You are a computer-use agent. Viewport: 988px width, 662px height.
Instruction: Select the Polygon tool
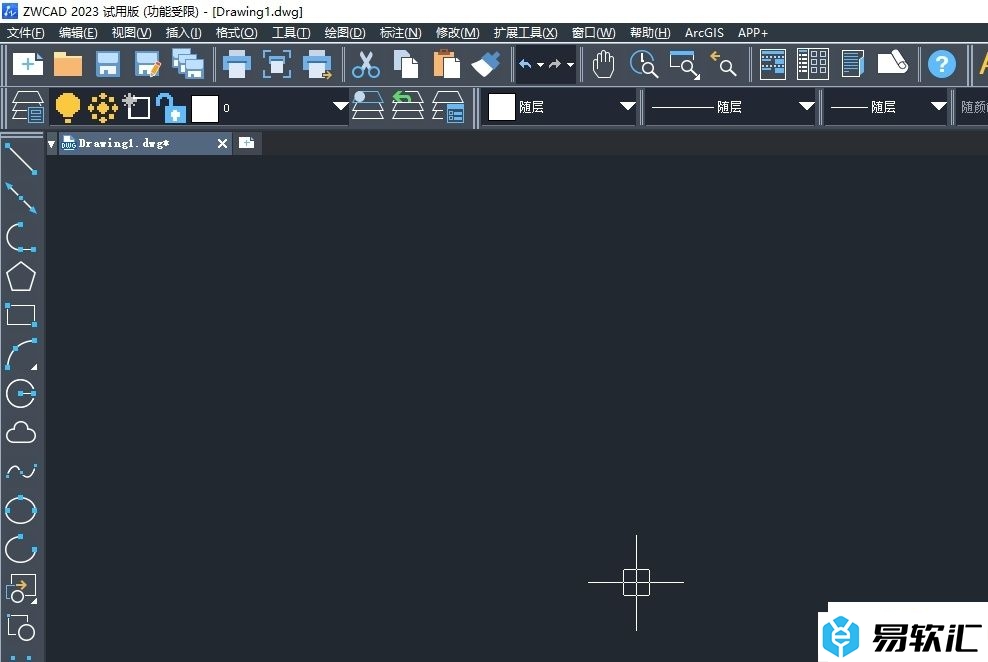(21, 277)
